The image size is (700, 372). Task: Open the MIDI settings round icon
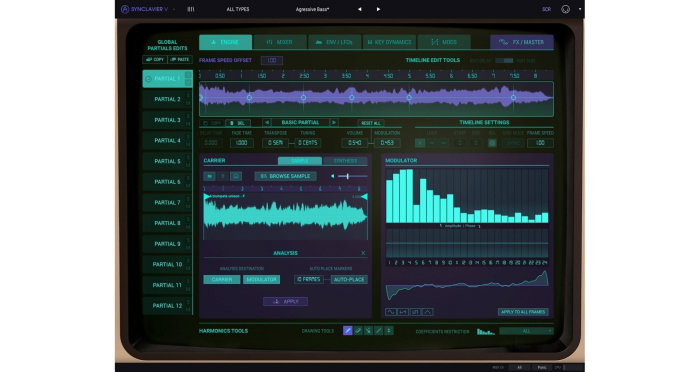(x=566, y=9)
